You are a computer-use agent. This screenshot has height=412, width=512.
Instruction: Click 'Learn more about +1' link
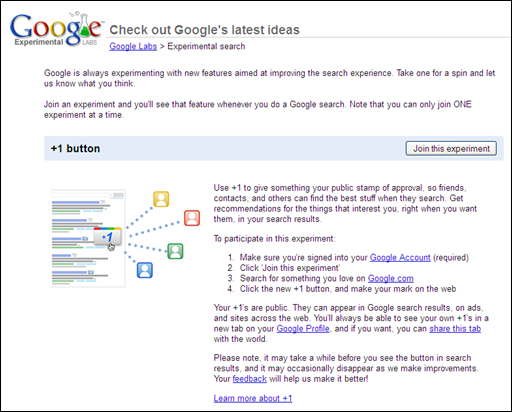coord(253,398)
